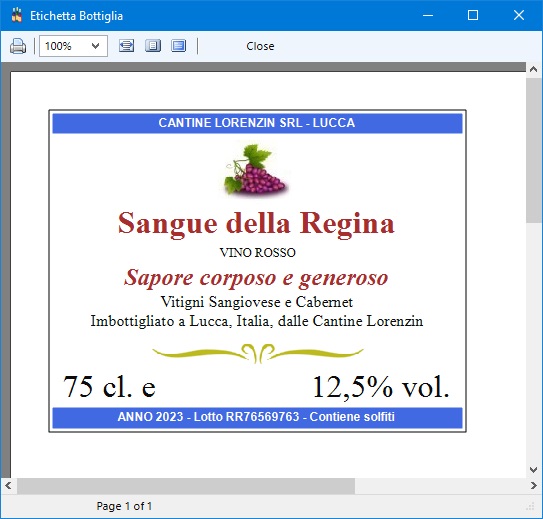Click the Sangue della Regina title text
The image size is (543, 519).
256,224
